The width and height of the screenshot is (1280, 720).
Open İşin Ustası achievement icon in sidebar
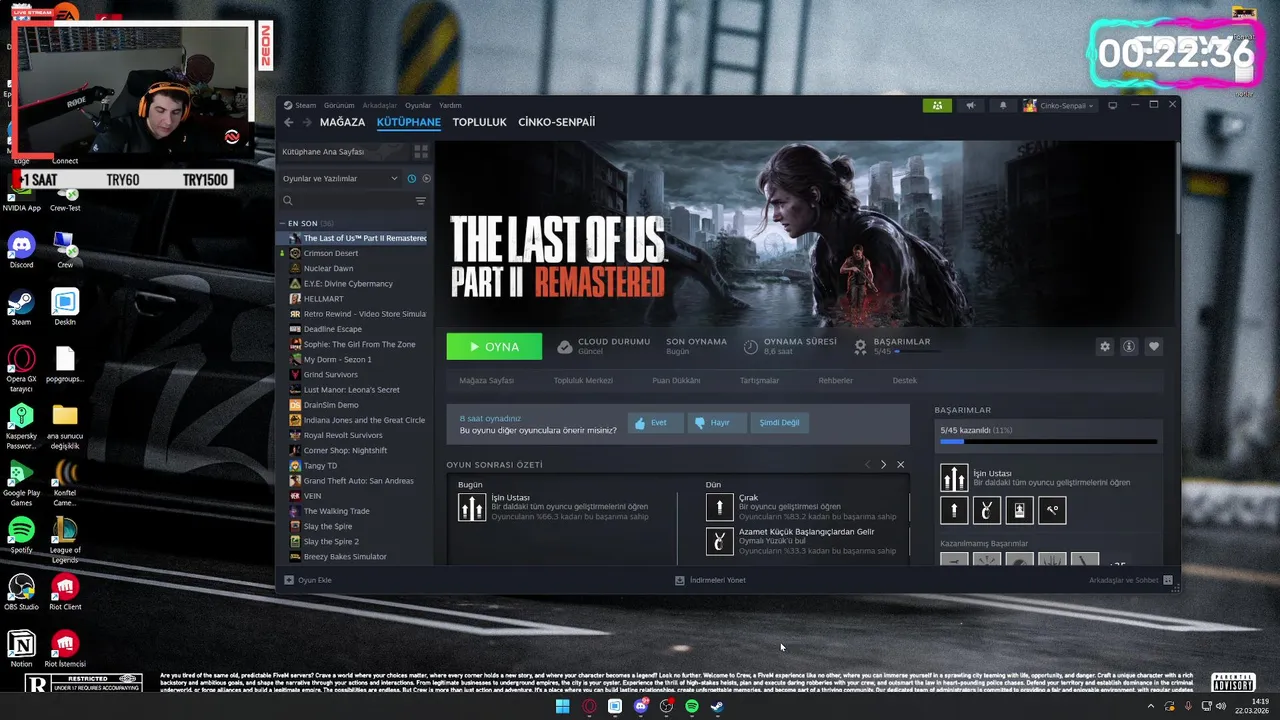954,478
